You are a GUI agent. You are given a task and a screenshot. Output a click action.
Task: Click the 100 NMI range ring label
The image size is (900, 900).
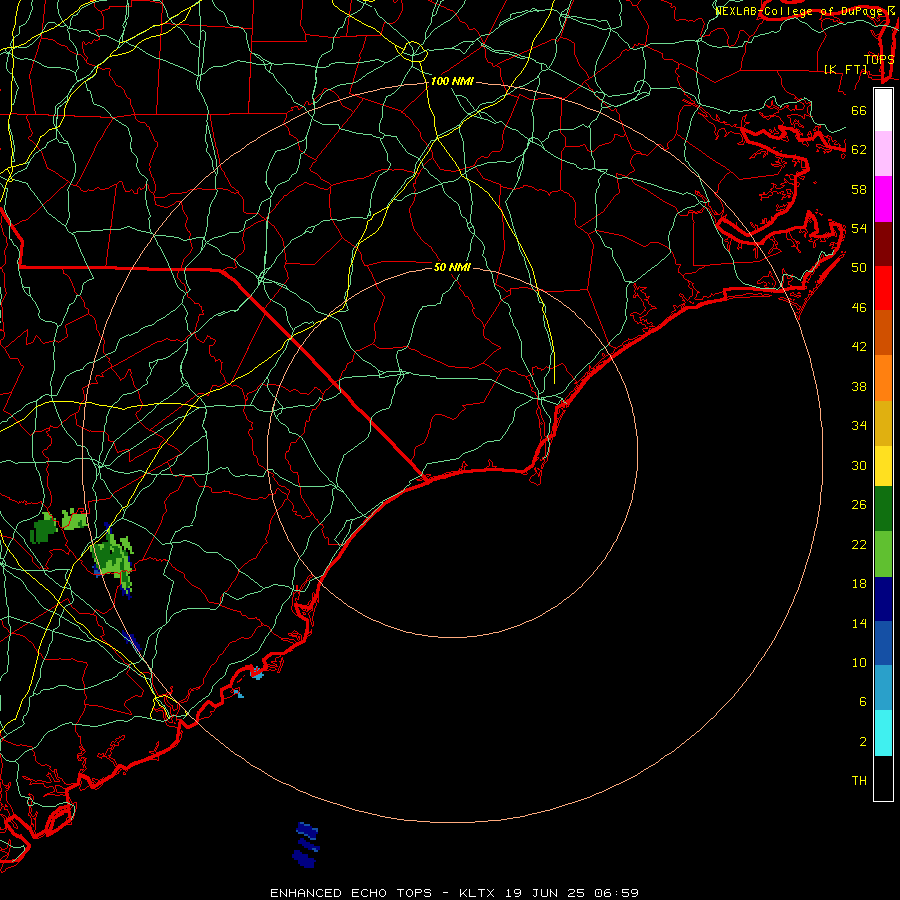pos(452,82)
